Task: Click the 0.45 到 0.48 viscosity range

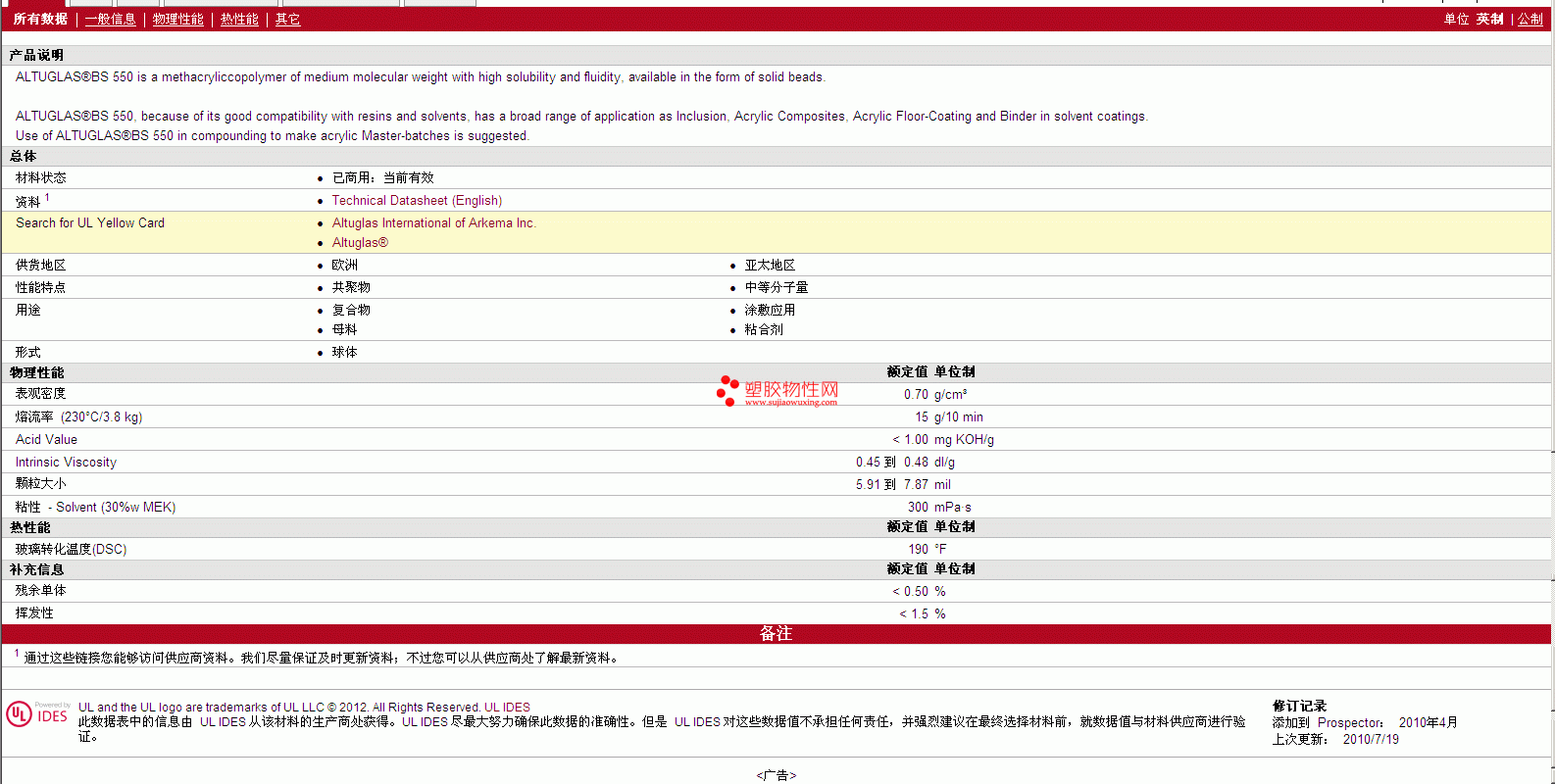Action: pos(892,462)
